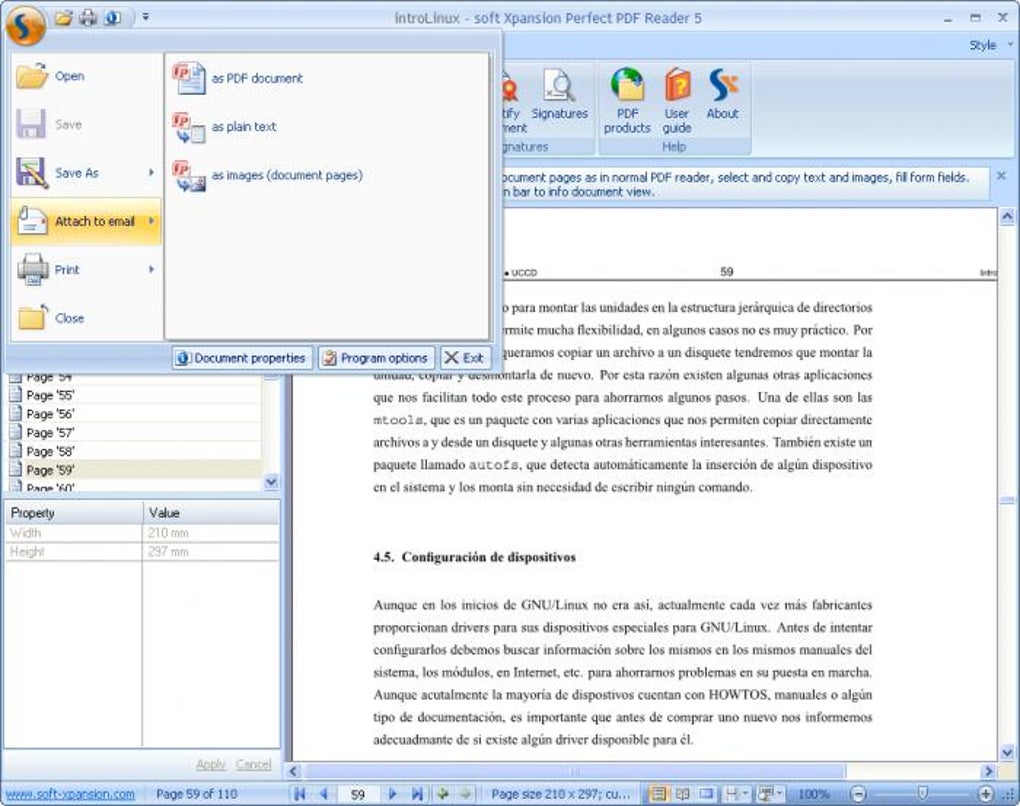Zoom out with the minus button

point(858,794)
